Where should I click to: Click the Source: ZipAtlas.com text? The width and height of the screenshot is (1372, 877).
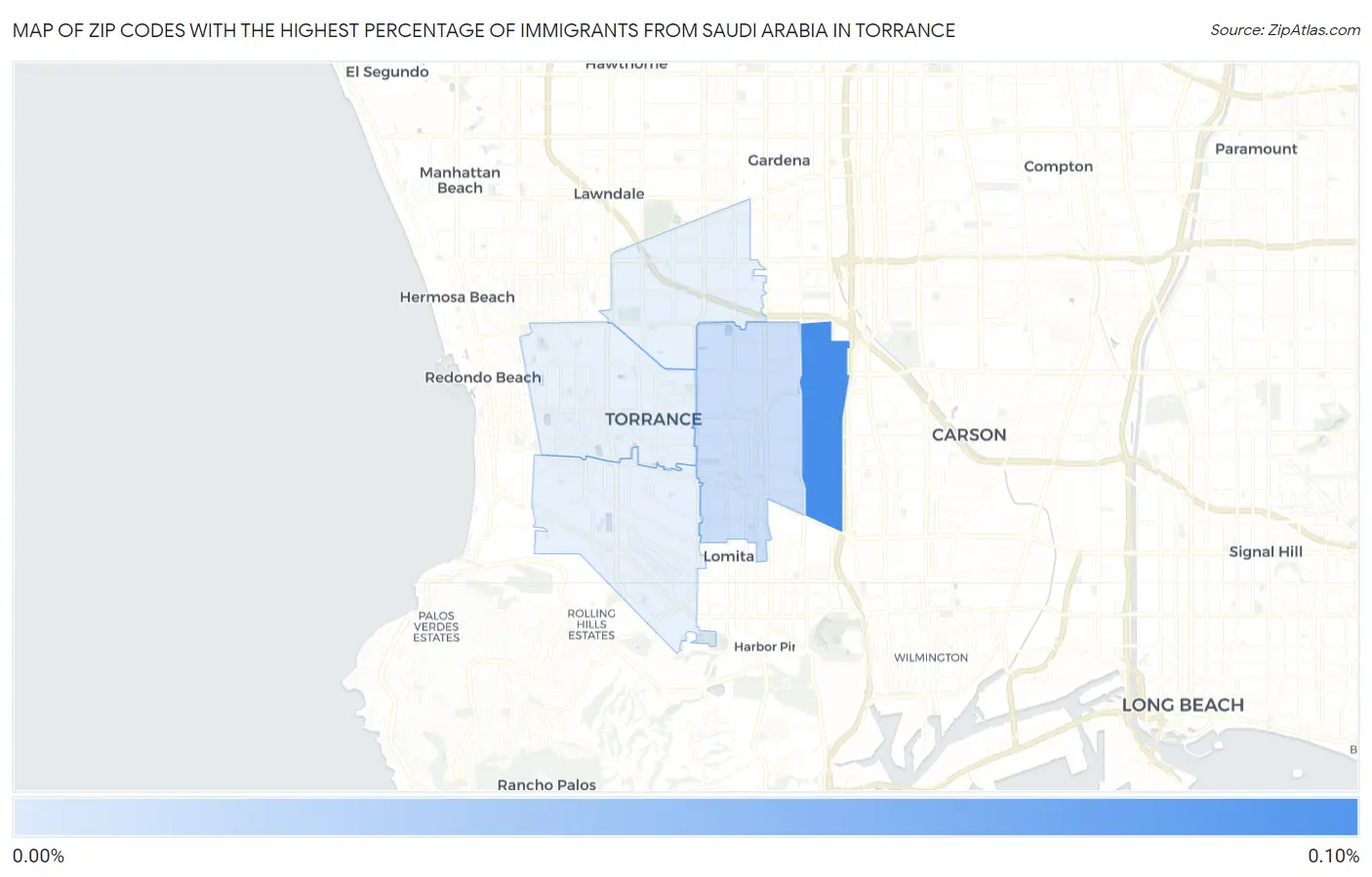click(x=1285, y=30)
